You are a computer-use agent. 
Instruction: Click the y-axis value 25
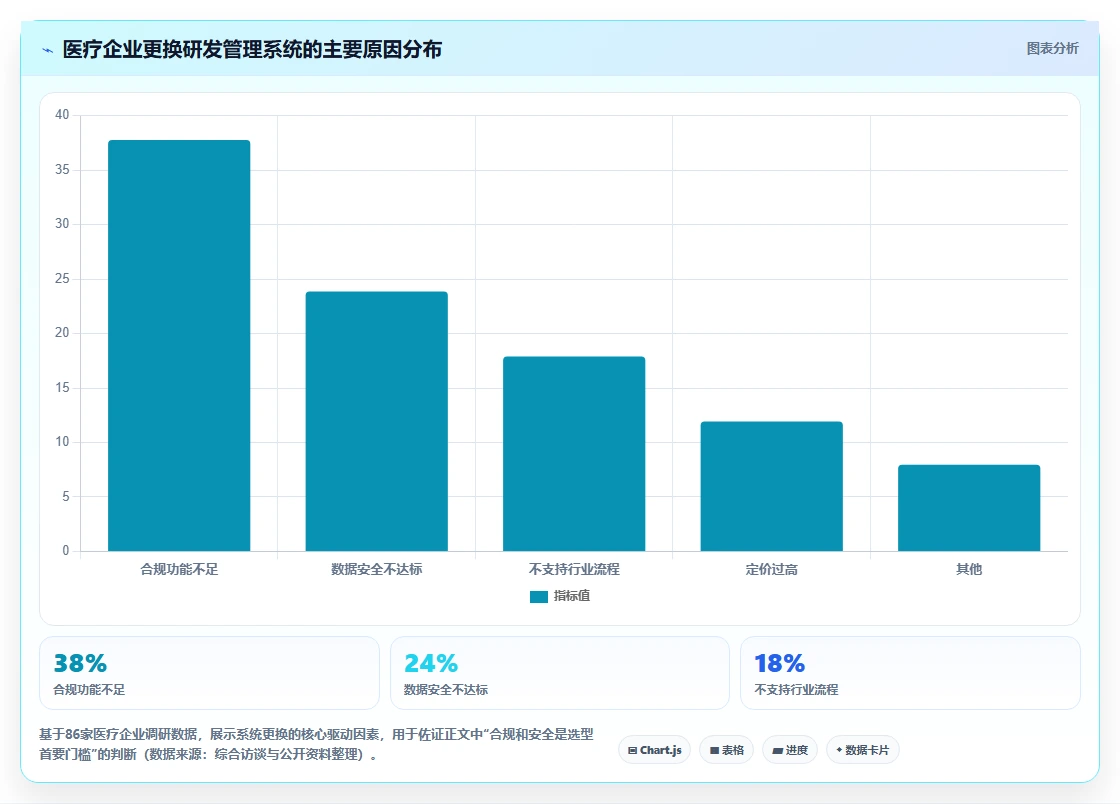[62, 278]
